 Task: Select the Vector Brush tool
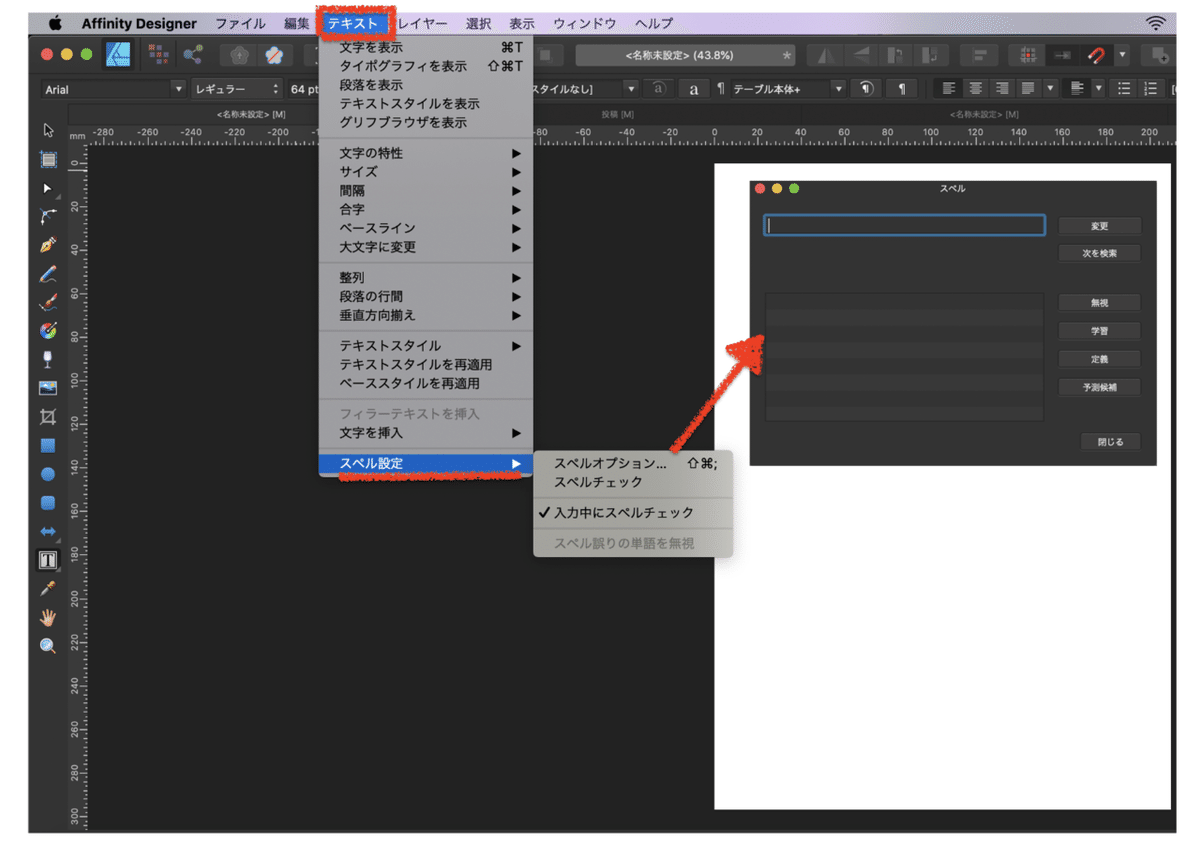click(48, 302)
